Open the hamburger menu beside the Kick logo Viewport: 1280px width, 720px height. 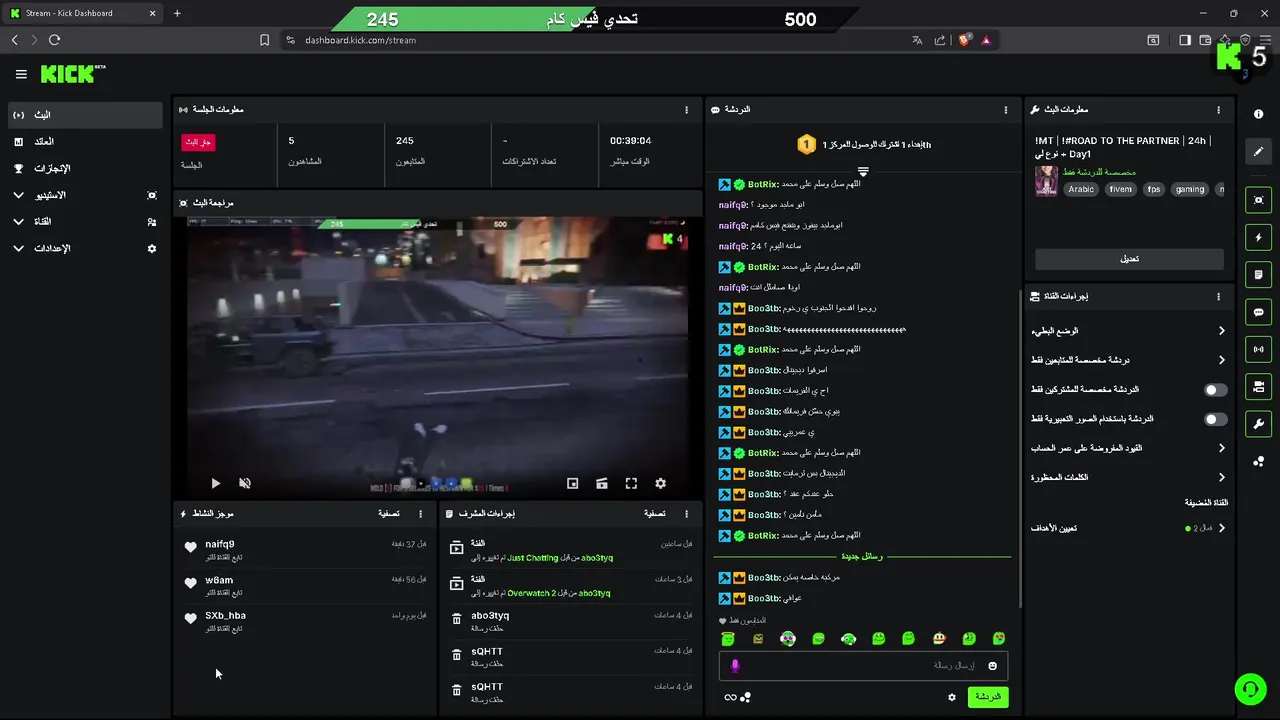tap(21, 74)
